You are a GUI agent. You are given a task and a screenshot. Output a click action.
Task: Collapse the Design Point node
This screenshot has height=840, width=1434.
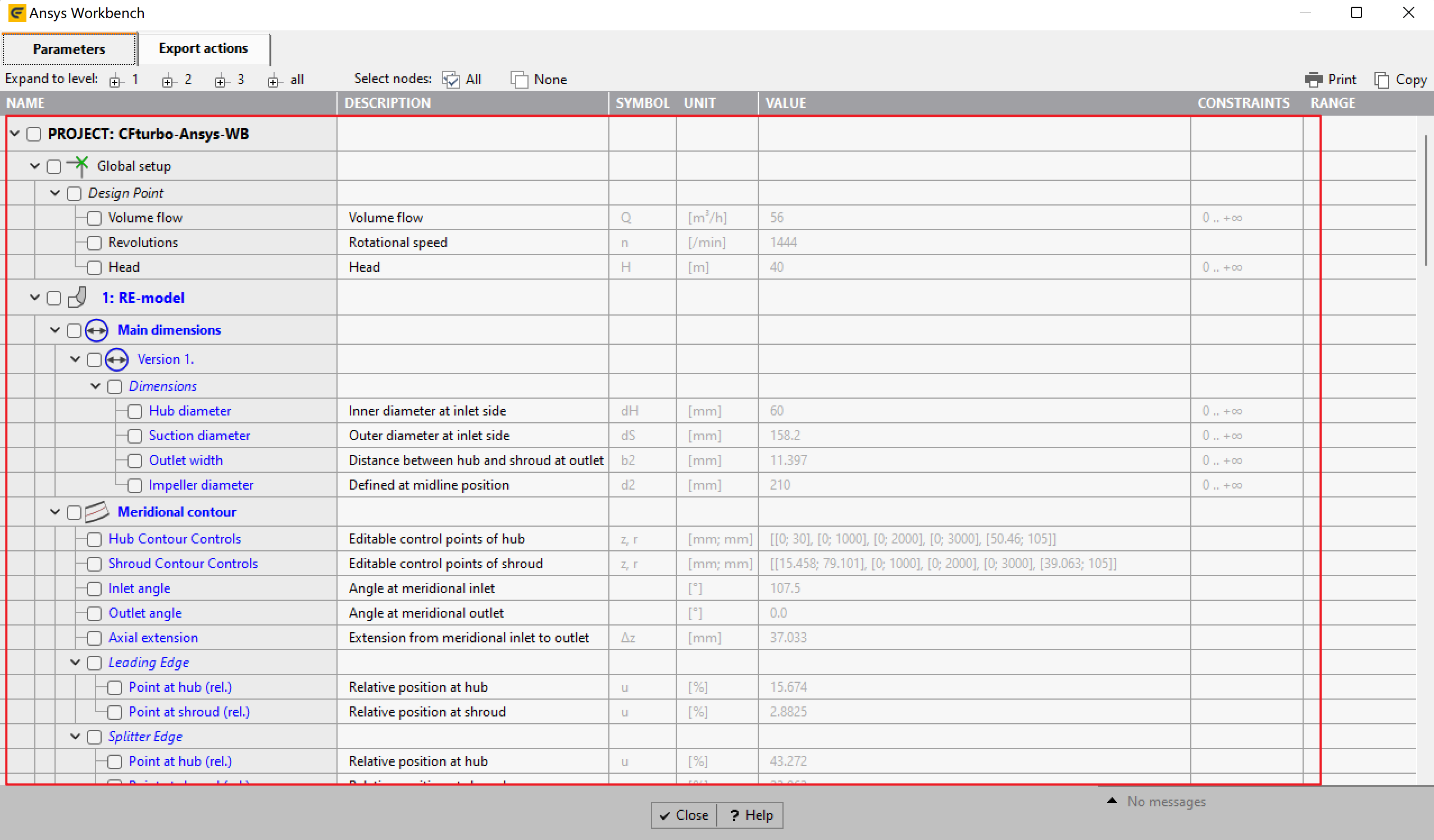click(55, 193)
